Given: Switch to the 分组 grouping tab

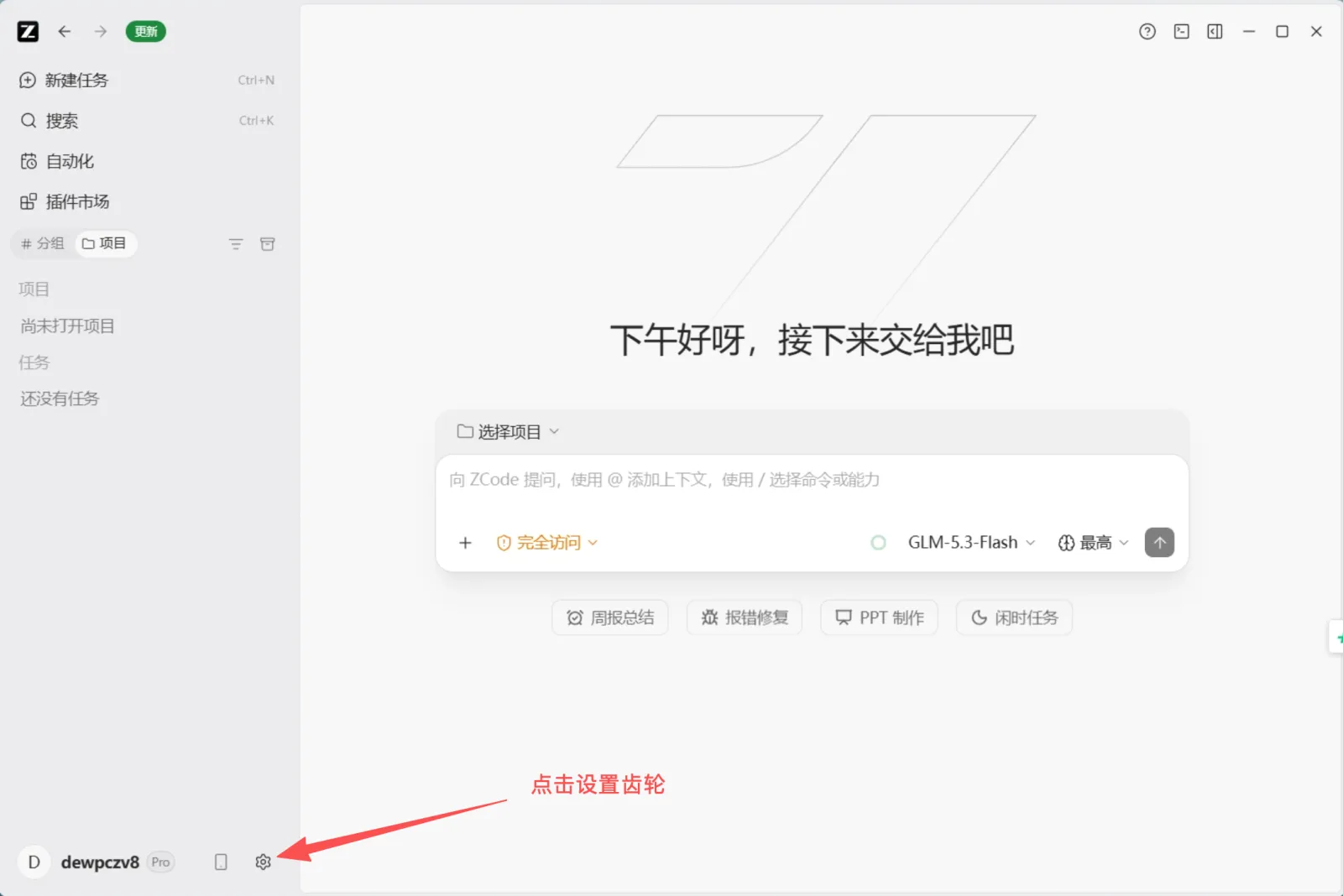Looking at the screenshot, I should click(43, 244).
